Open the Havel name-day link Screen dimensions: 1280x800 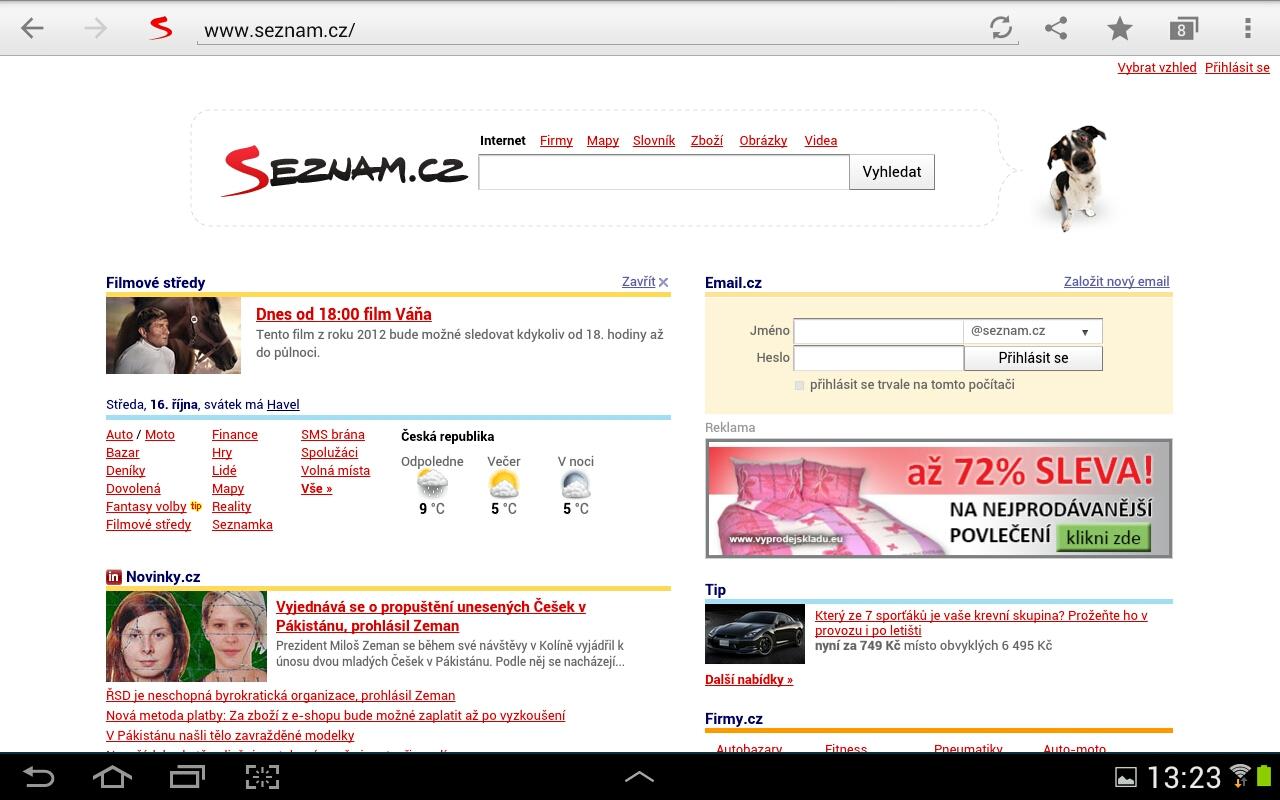pos(283,405)
